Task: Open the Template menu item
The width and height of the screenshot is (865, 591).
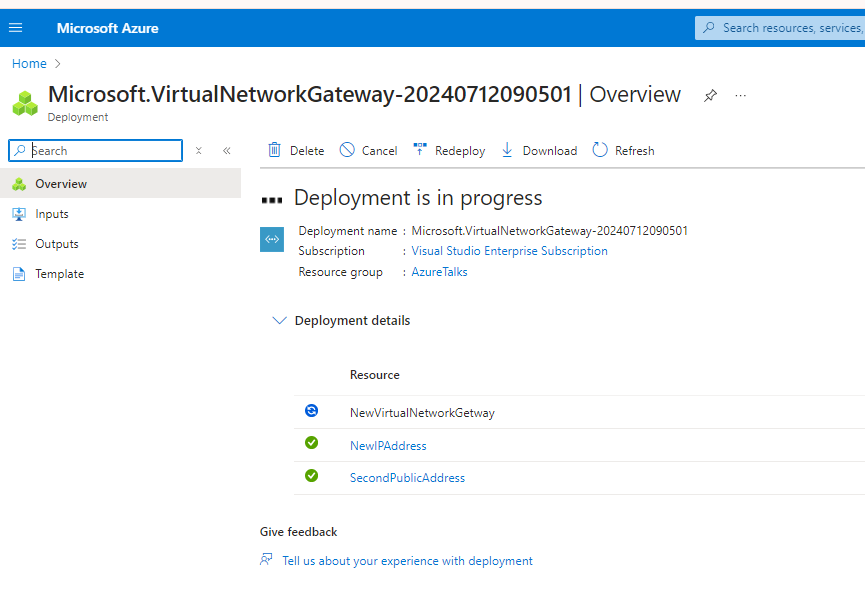Action: 120,274
